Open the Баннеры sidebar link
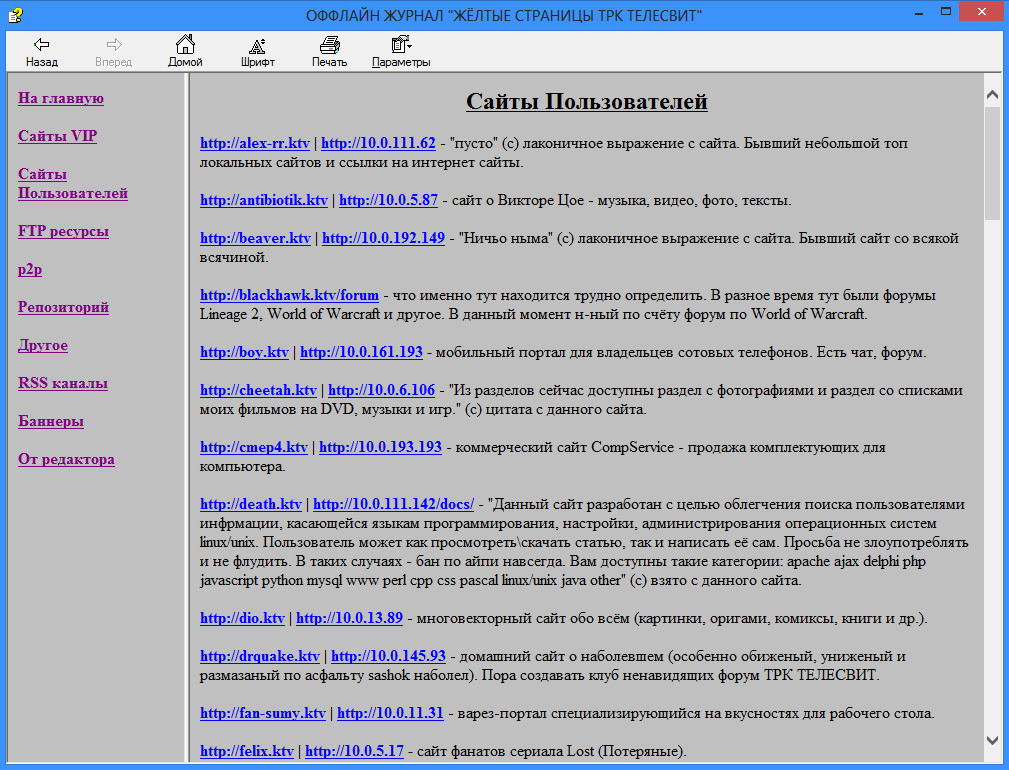 coord(51,421)
